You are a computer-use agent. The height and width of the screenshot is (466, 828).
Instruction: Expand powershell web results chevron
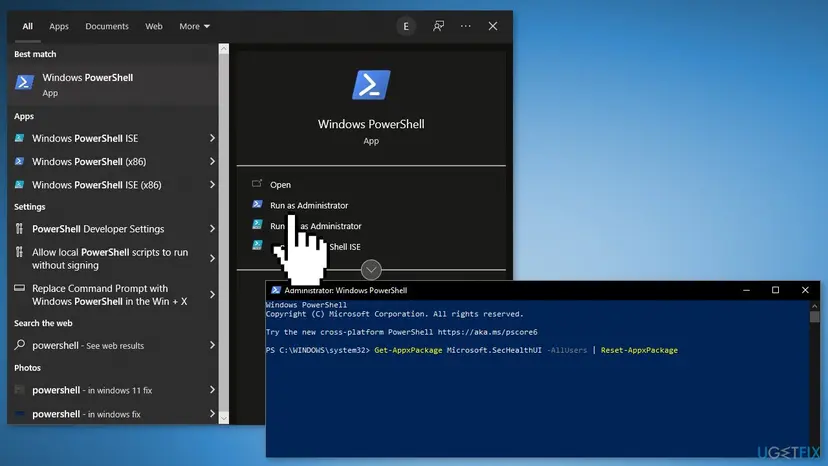coord(212,345)
